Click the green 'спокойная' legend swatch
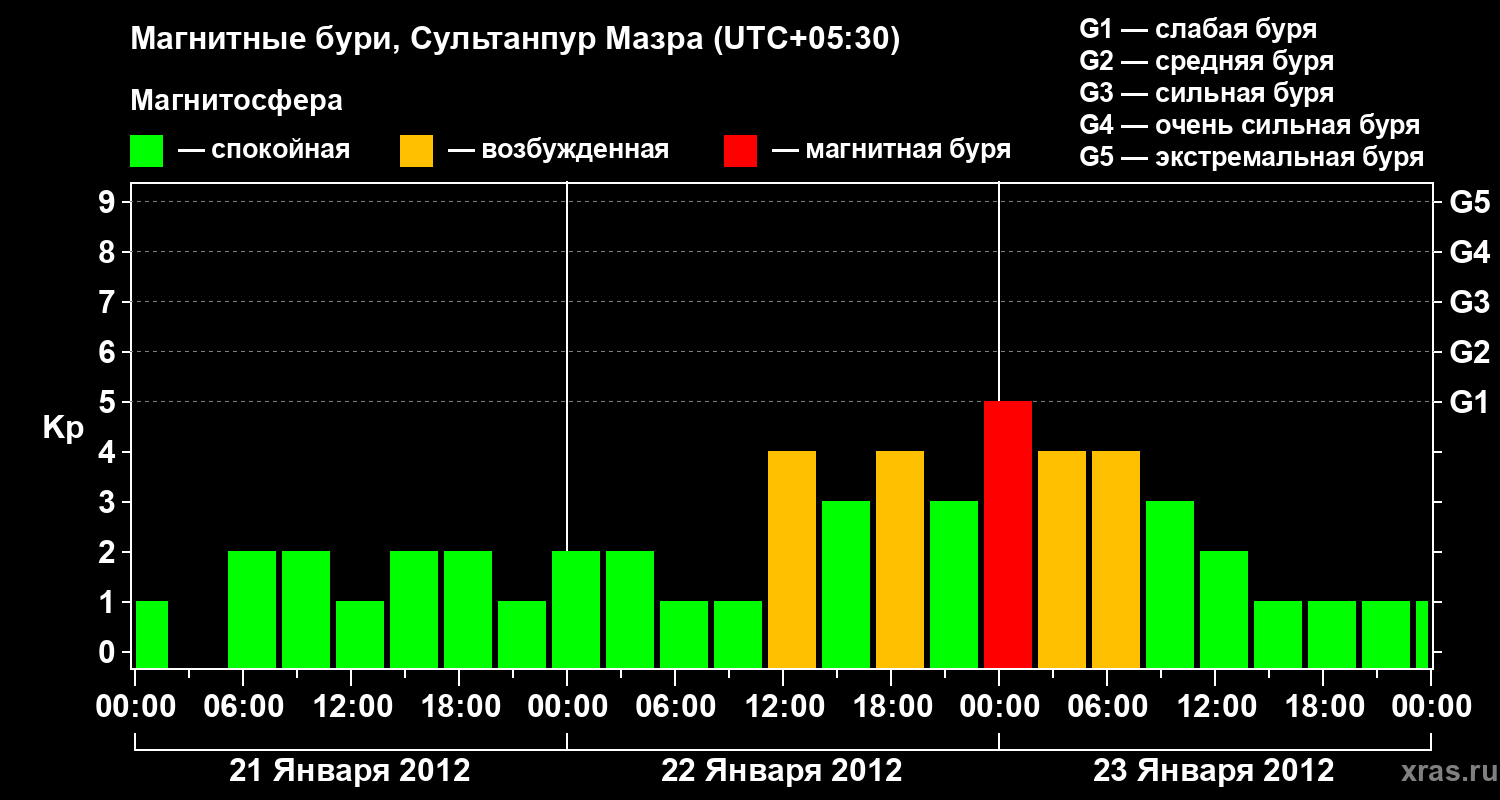Image resolution: width=1500 pixels, height=800 pixels. tap(147, 151)
